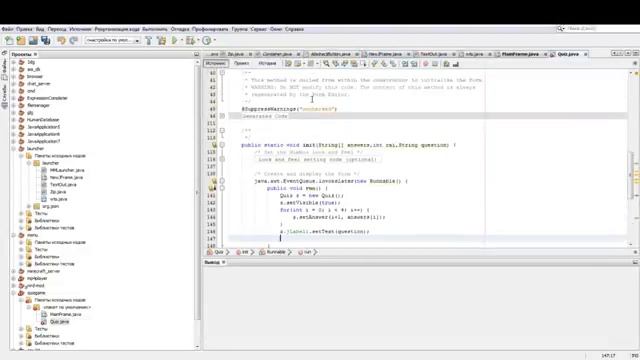This screenshot has height=360, width=640.
Task: Click the run breadcrumb item
Action: (x=304, y=252)
